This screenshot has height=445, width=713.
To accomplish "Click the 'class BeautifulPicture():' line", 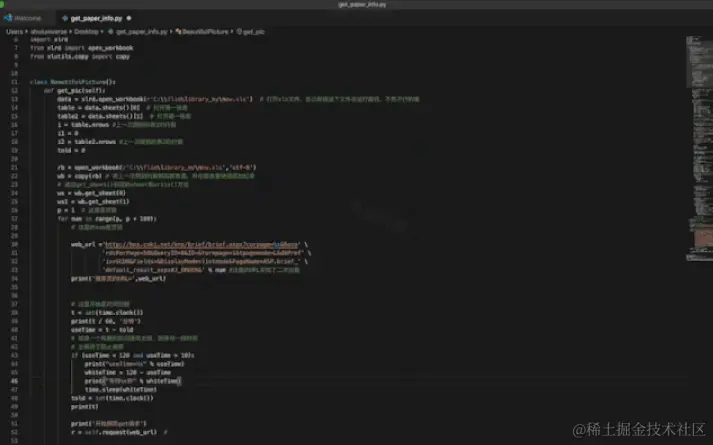I will coord(73,82).
